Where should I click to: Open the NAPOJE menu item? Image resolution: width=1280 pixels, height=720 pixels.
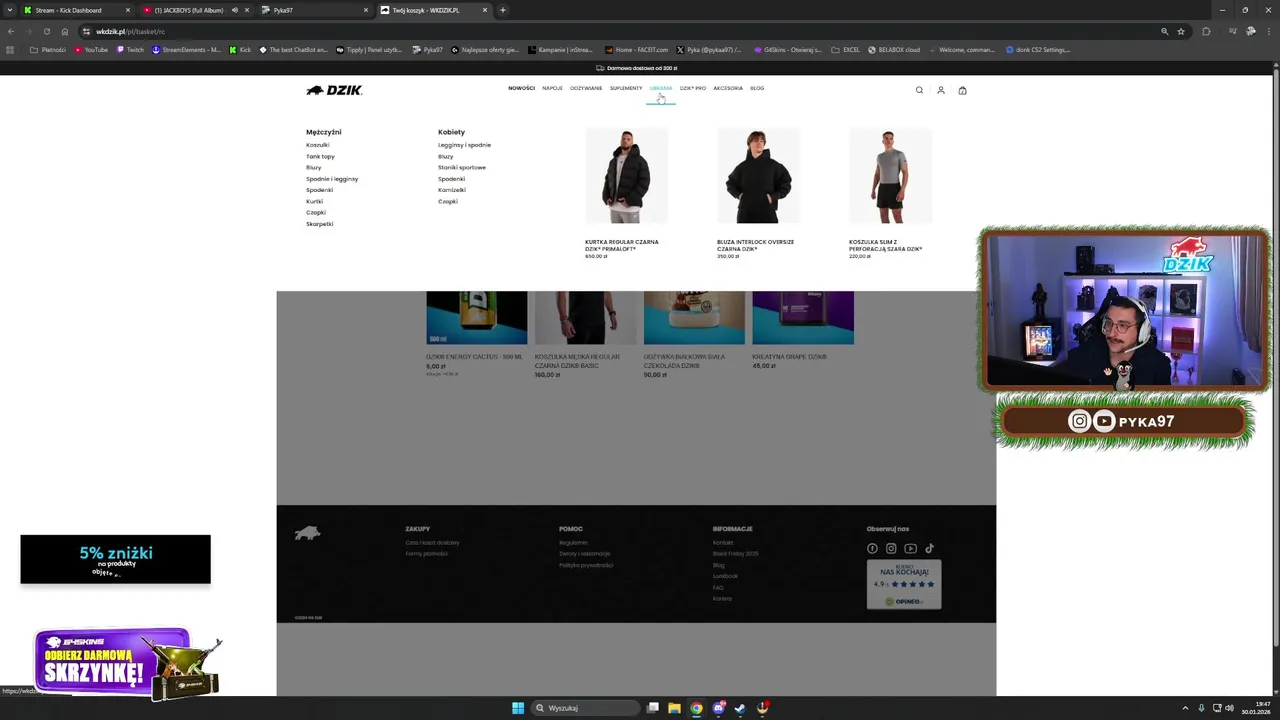click(552, 88)
